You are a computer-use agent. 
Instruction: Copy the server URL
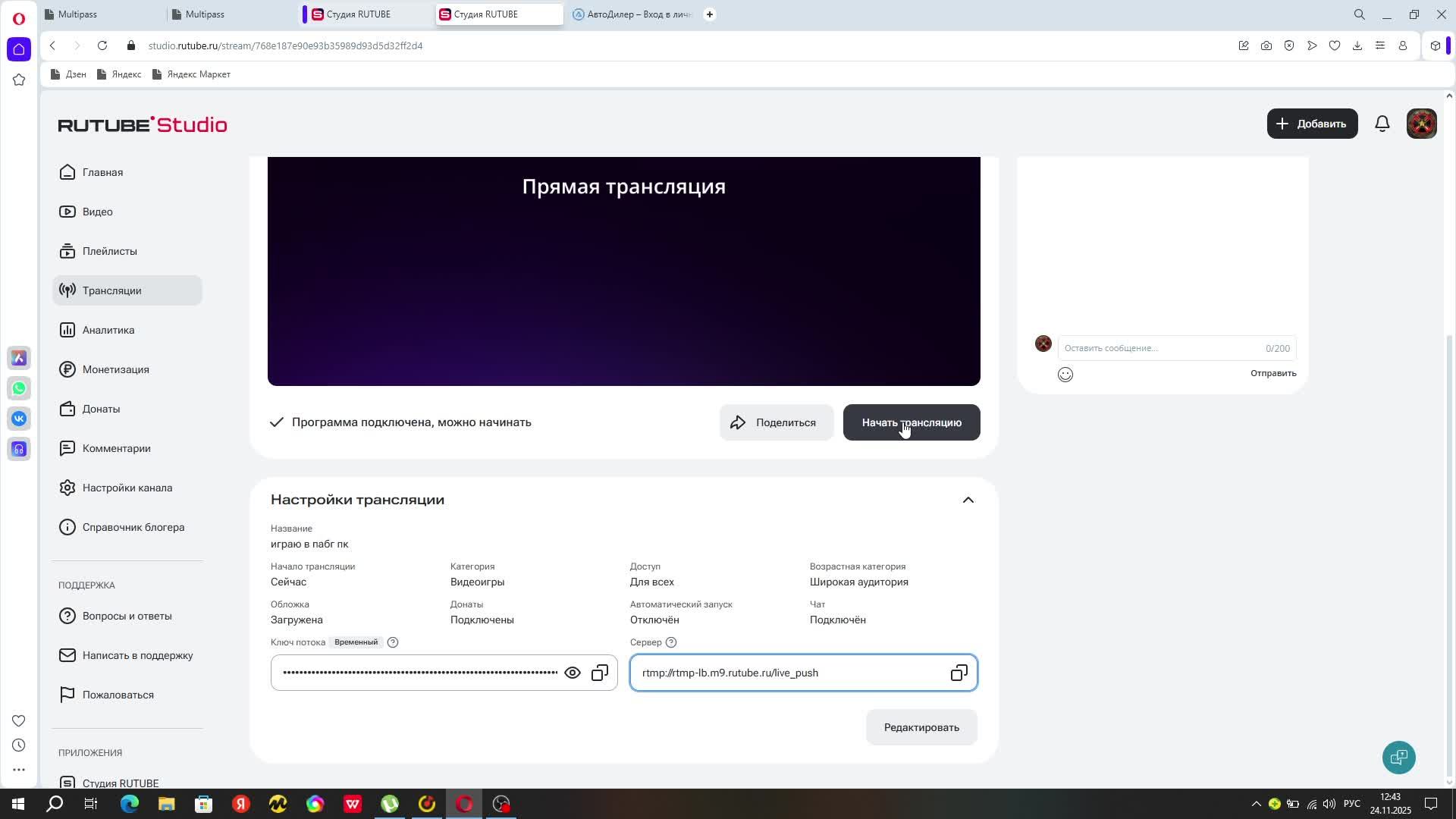coord(959,673)
